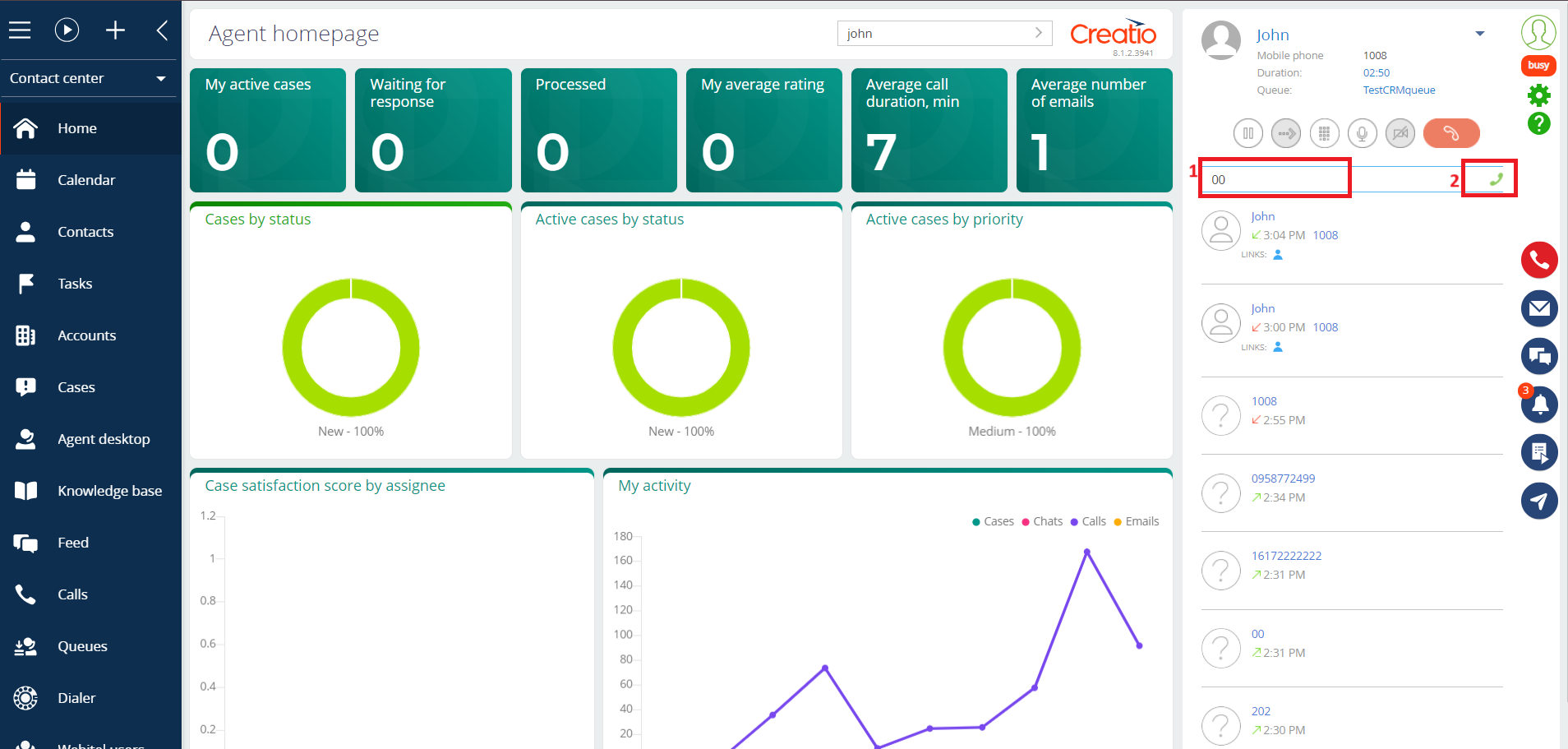This screenshot has height=749, width=1568.
Task: Toggle the video camera button
Action: (x=1400, y=133)
